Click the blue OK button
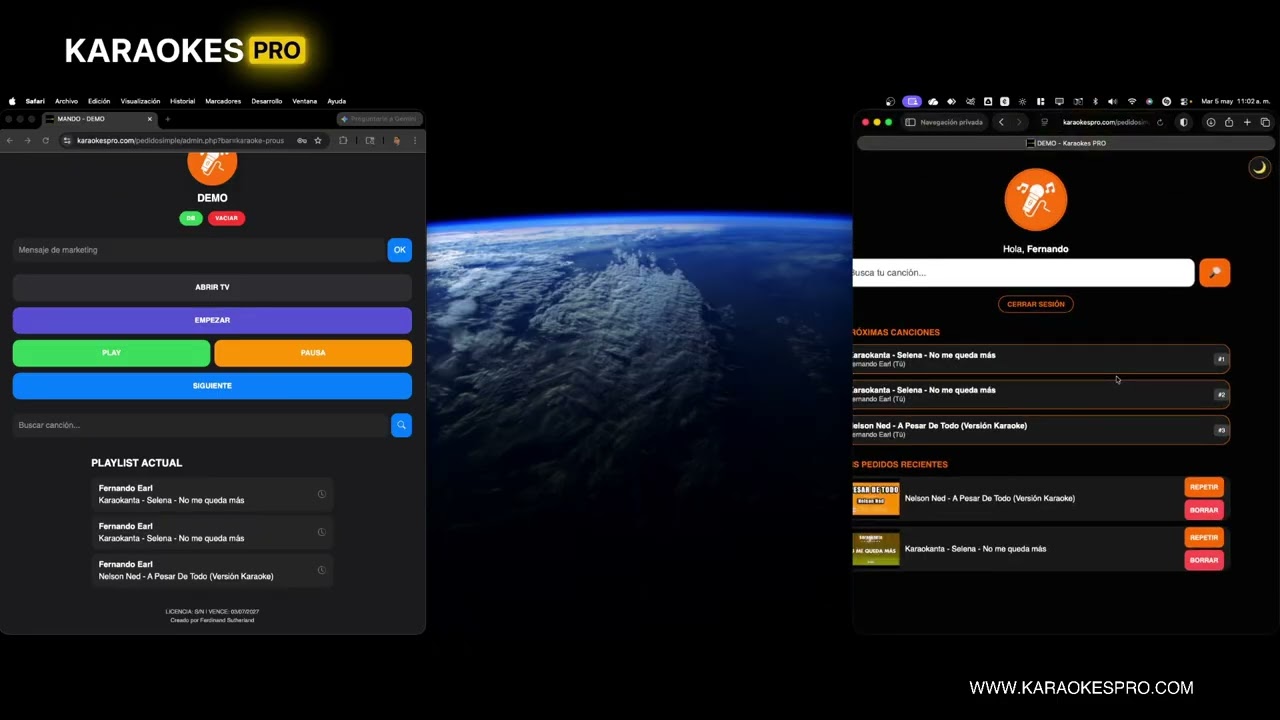 pyautogui.click(x=400, y=250)
